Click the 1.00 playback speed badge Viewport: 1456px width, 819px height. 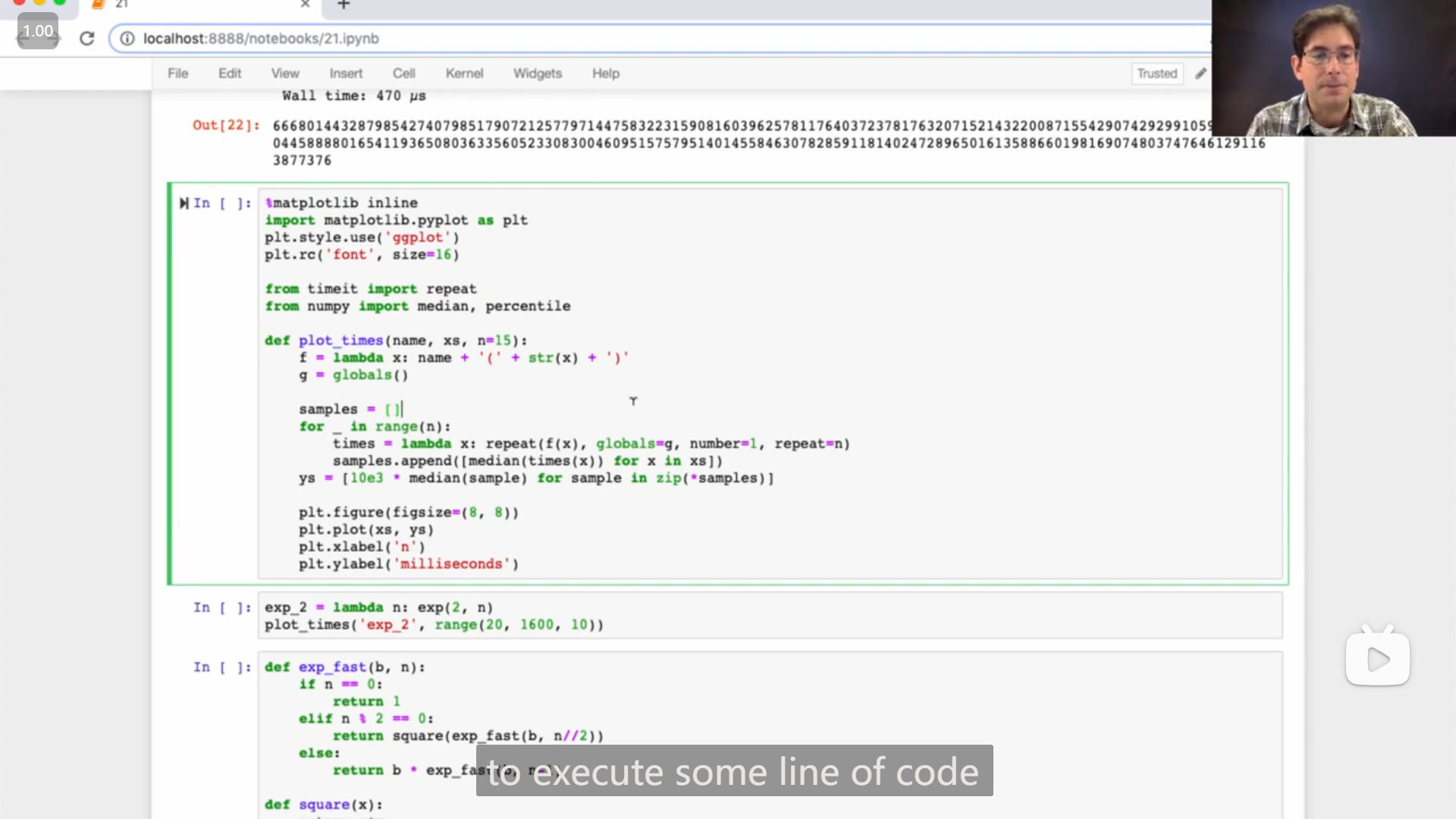tap(38, 31)
